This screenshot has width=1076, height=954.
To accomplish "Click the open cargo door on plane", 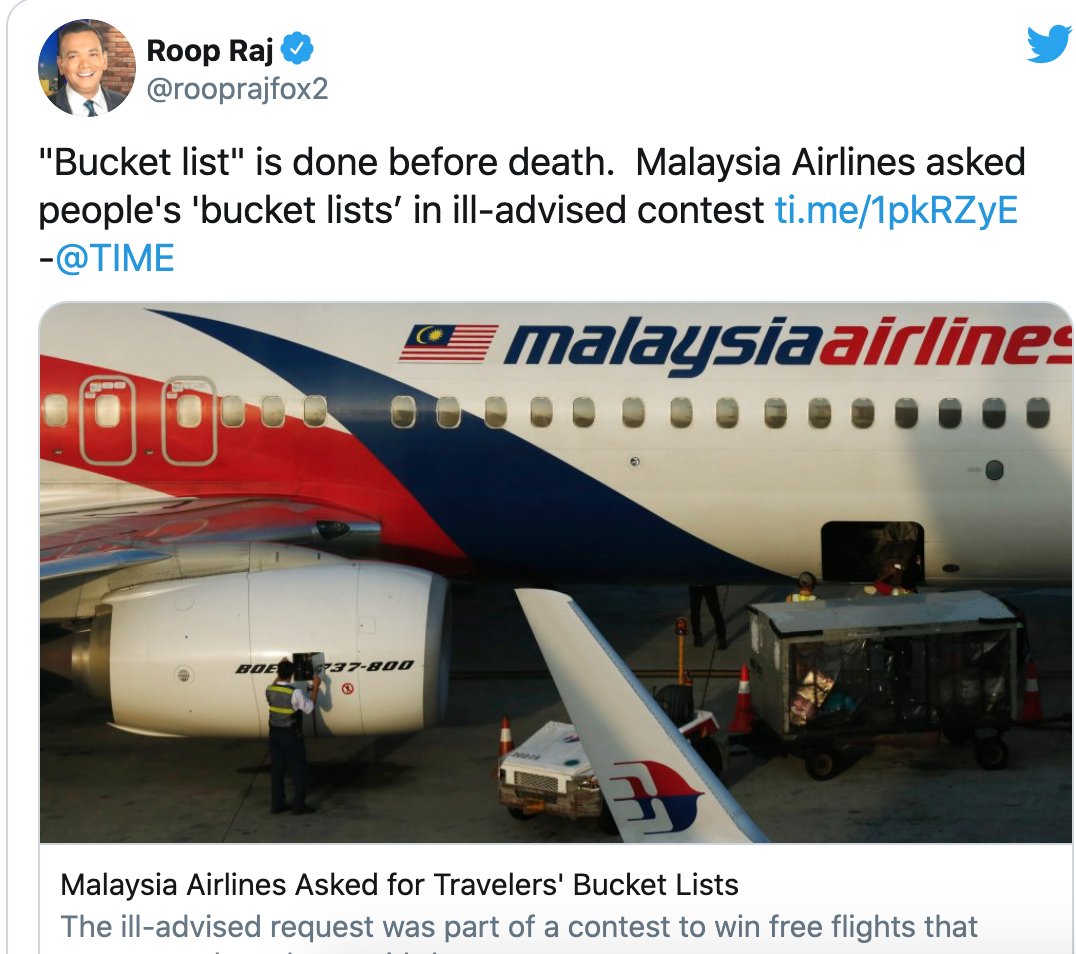I will (x=872, y=552).
